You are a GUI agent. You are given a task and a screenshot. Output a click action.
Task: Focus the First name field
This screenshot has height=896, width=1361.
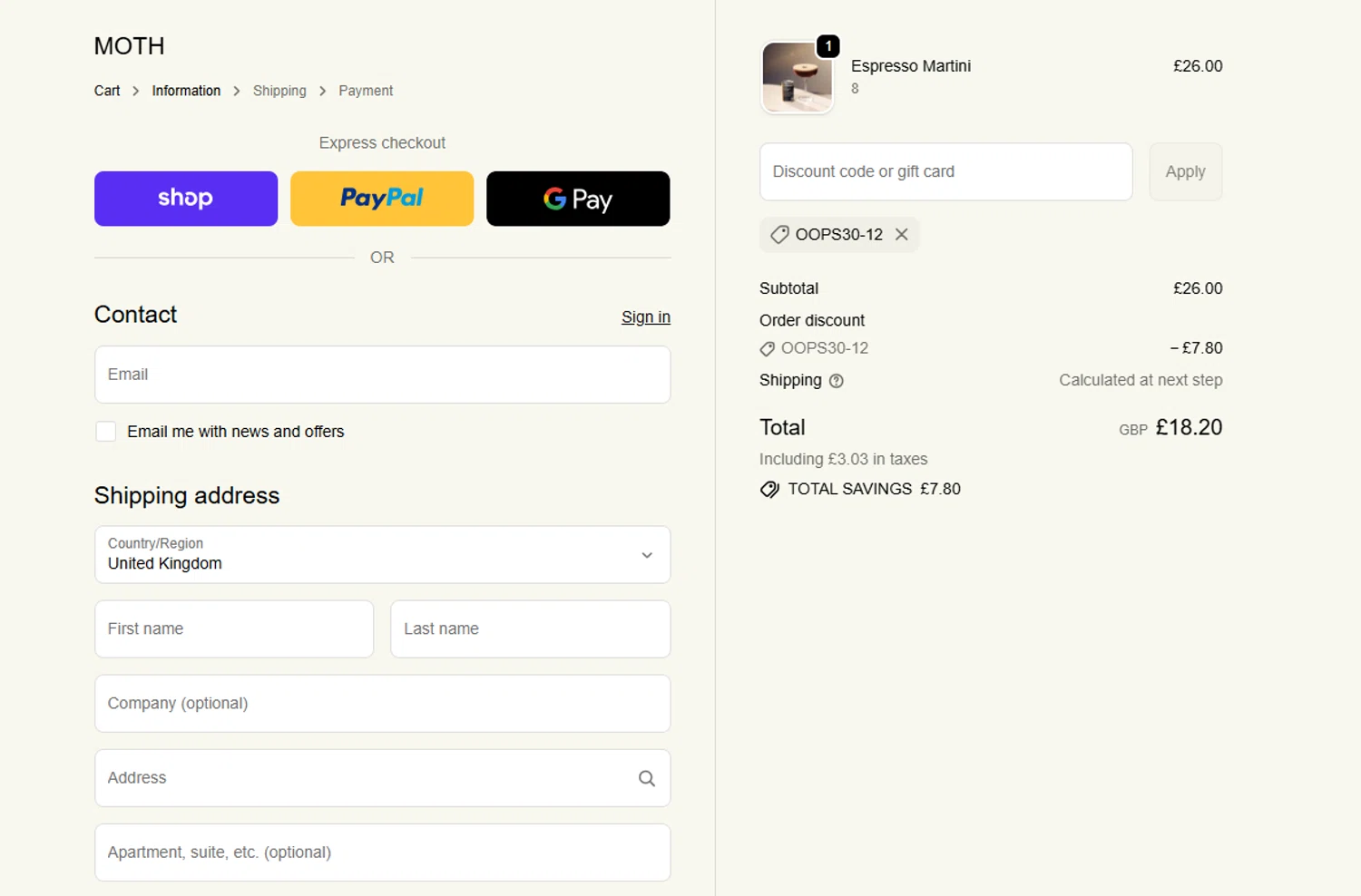click(x=234, y=629)
